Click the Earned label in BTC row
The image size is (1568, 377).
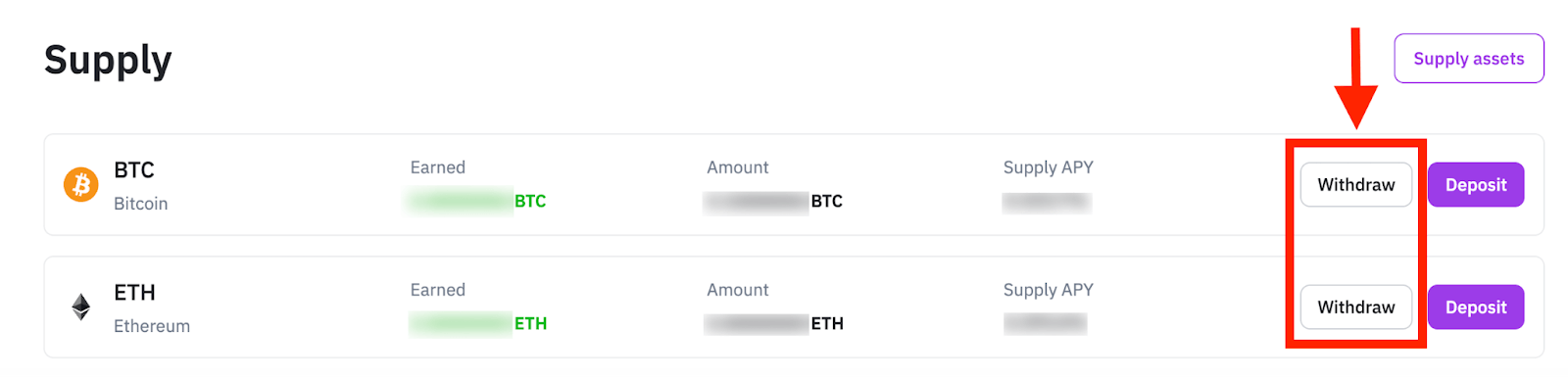click(x=438, y=167)
